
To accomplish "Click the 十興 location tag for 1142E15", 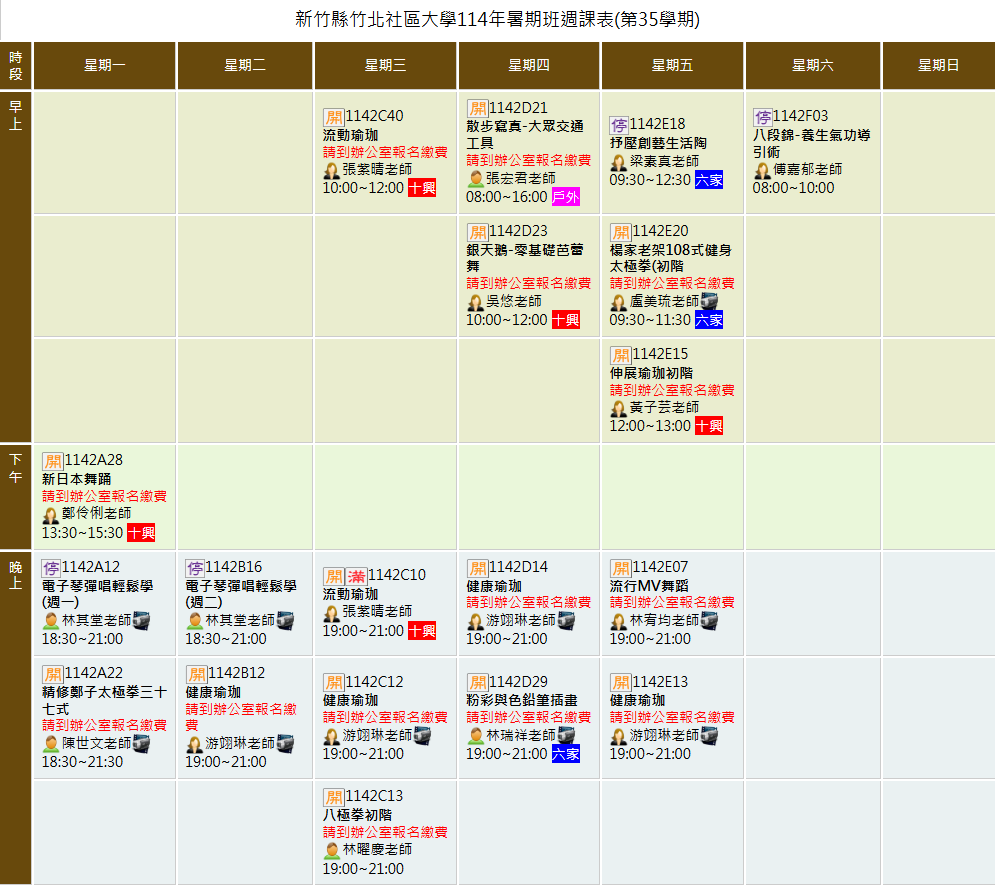I will click(x=709, y=426).
